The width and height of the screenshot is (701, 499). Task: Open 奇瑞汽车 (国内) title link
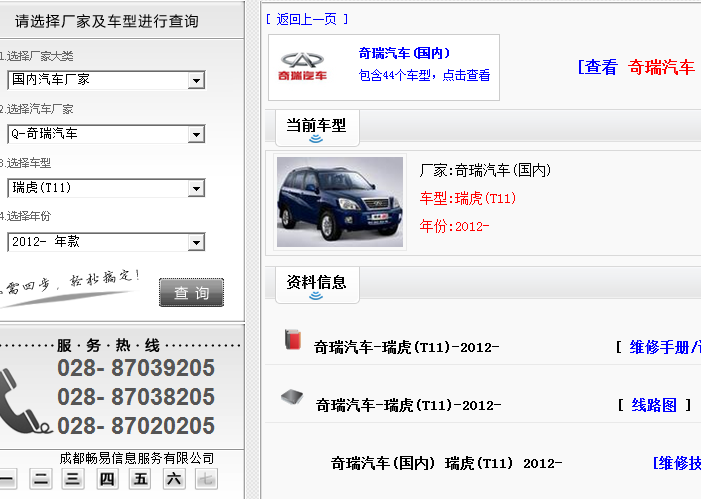click(404, 53)
